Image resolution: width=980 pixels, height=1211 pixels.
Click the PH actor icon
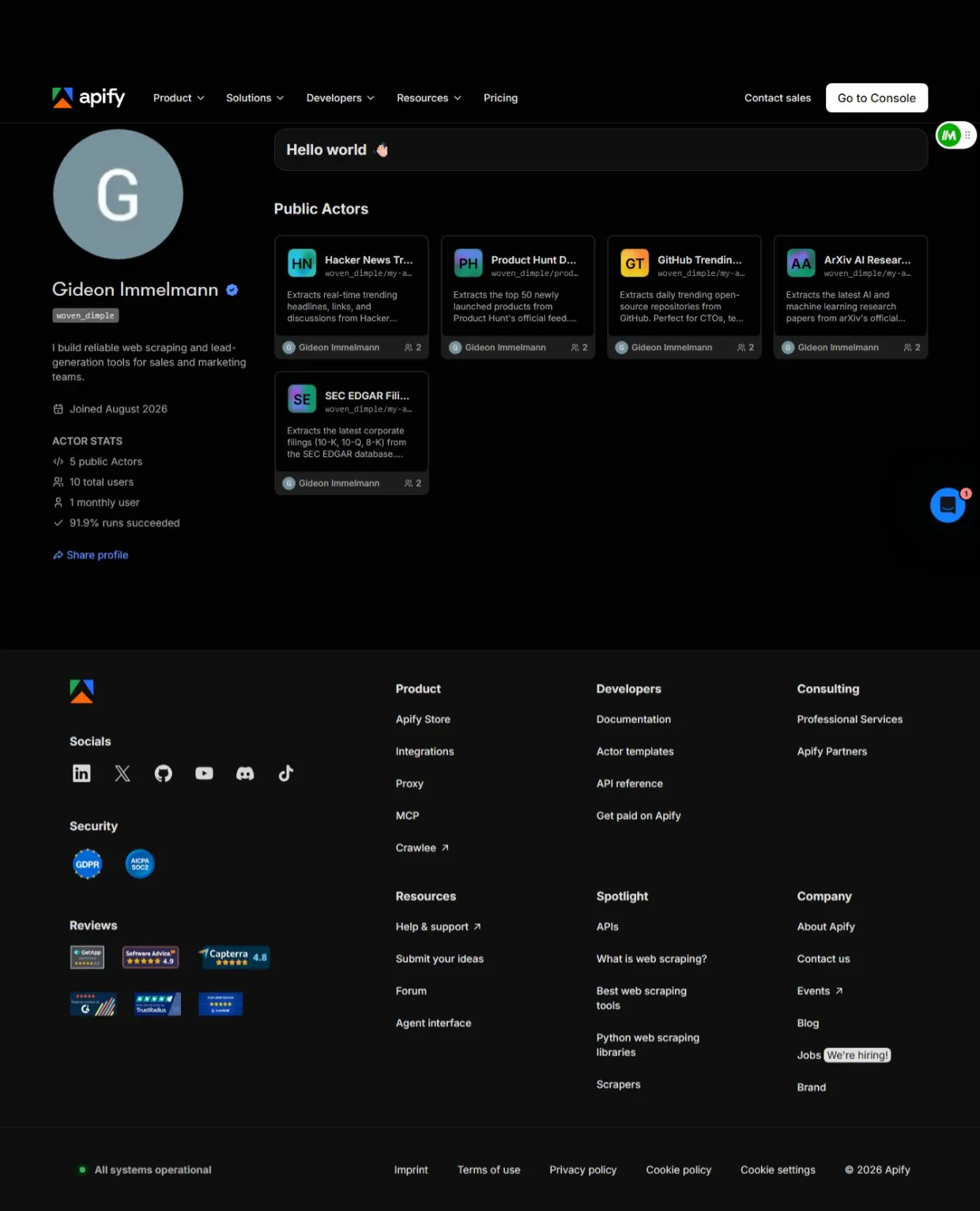[x=468, y=263]
